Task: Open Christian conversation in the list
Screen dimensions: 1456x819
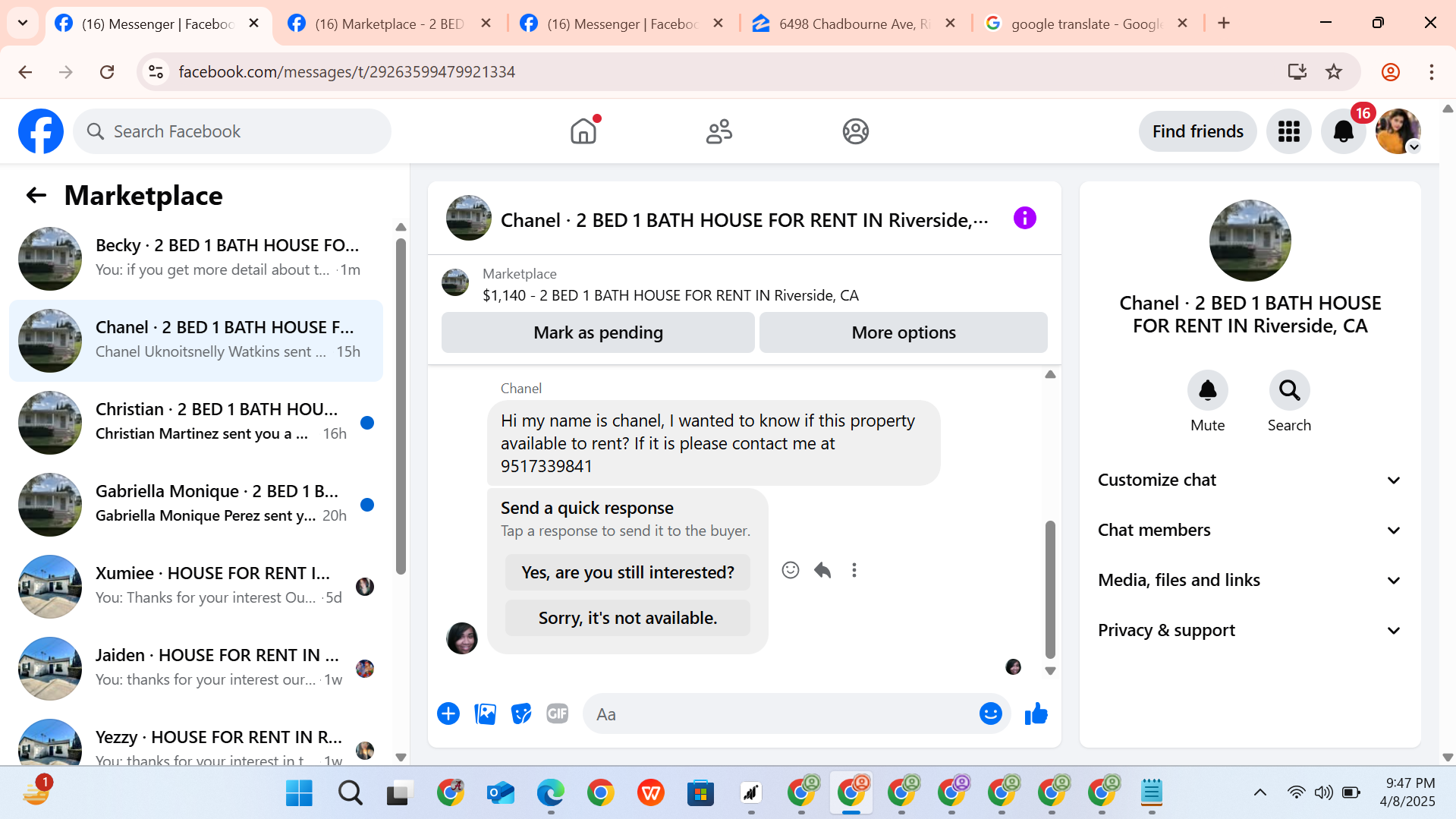Action: click(196, 422)
